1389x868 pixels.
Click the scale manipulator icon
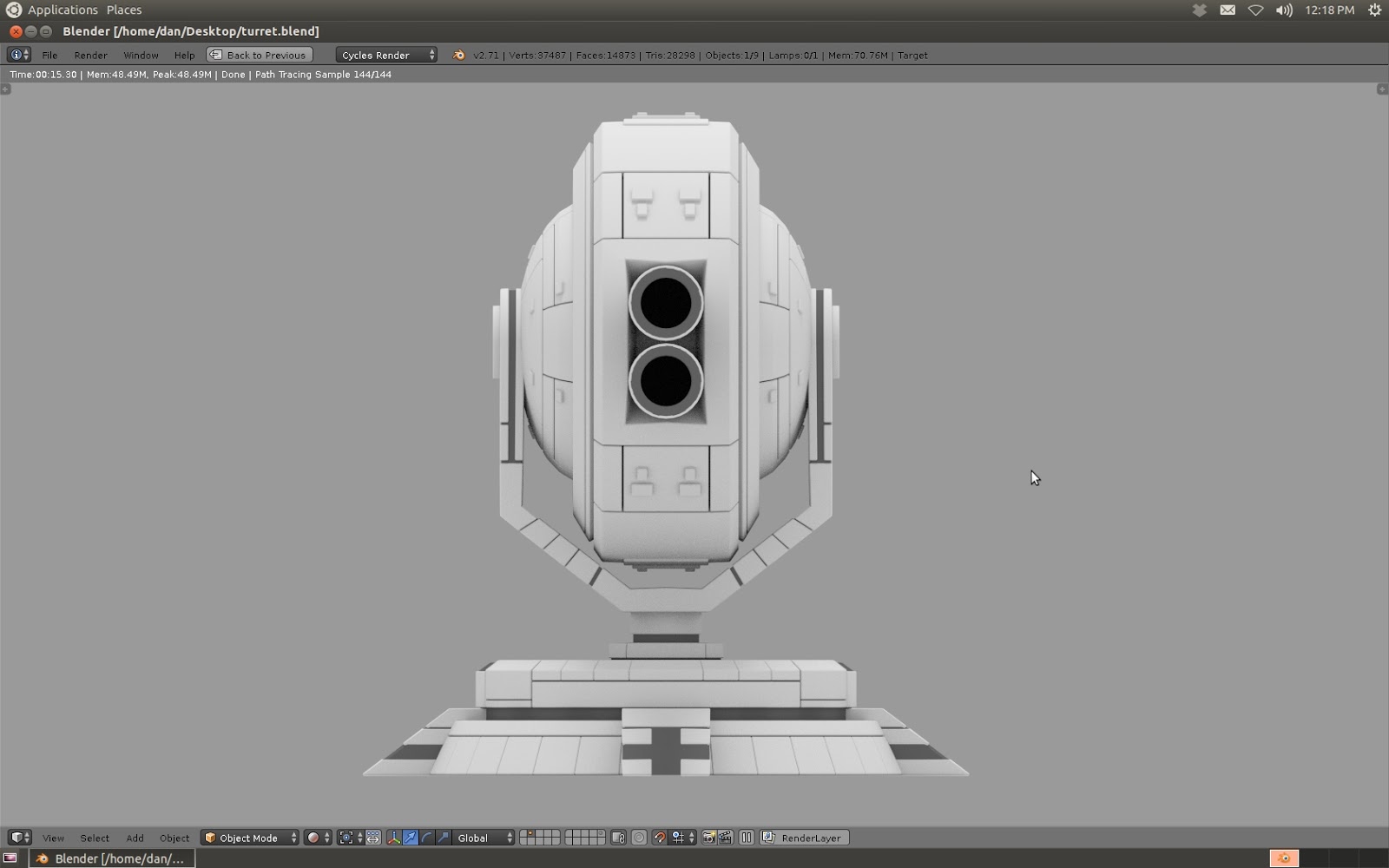[444, 838]
